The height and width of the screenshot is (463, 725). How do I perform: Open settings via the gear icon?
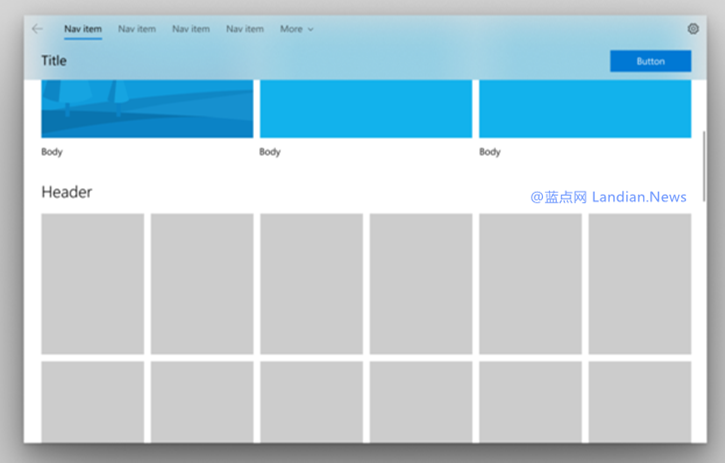tap(693, 29)
